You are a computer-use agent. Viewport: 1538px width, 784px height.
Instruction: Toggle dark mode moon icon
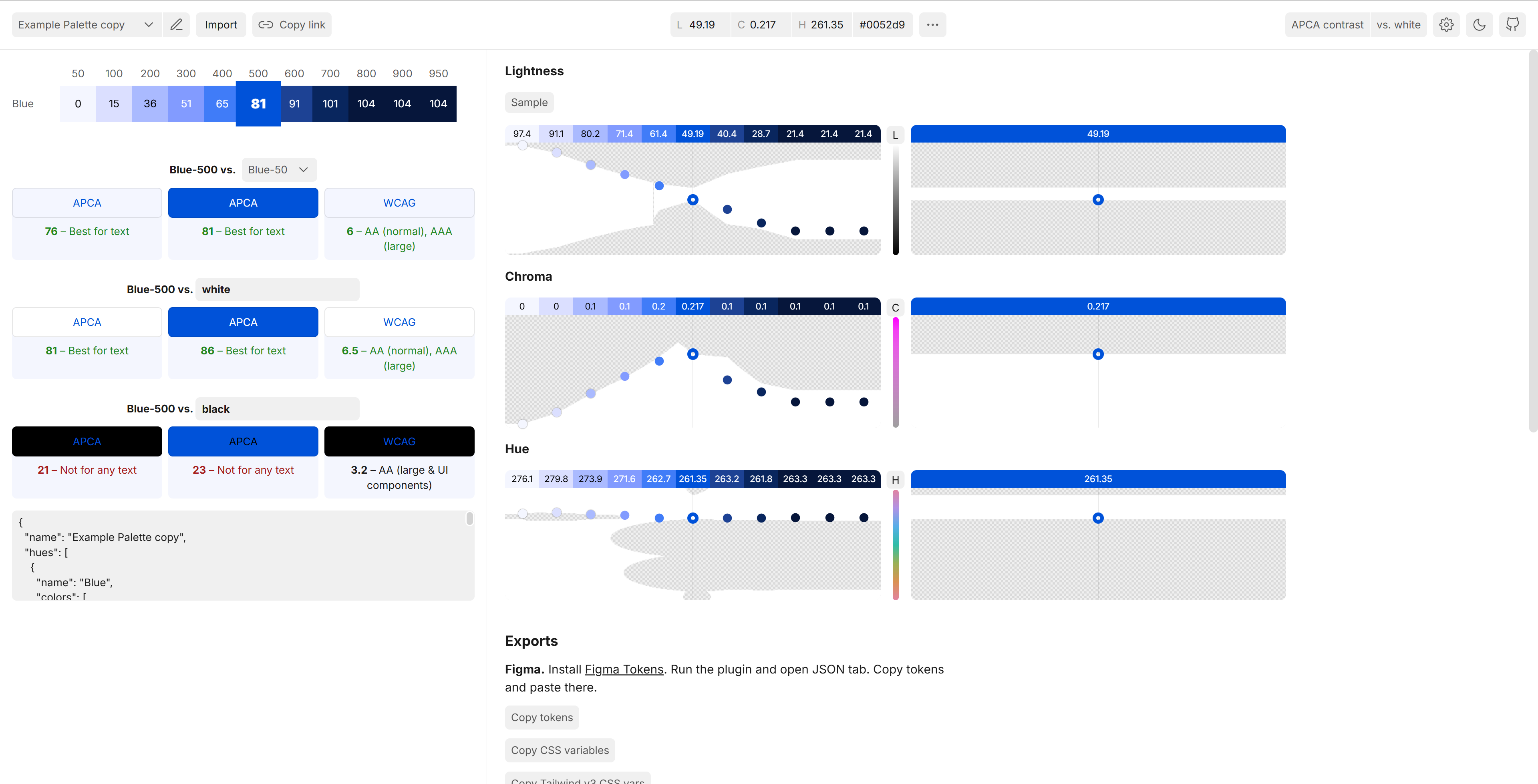tap(1479, 24)
